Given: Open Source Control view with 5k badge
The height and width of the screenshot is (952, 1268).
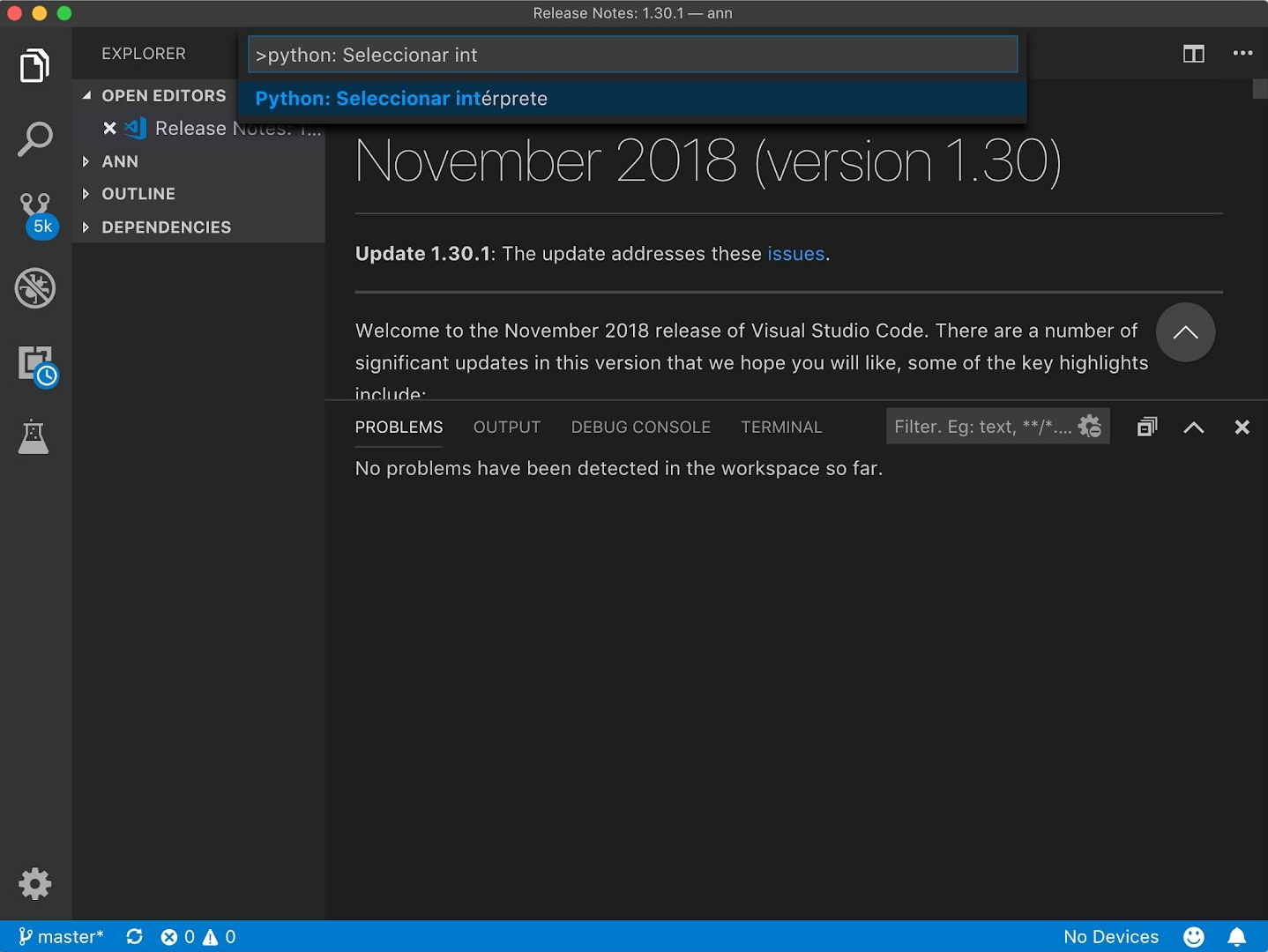Looking at the screenshot, I should click(x=37, y=215).
